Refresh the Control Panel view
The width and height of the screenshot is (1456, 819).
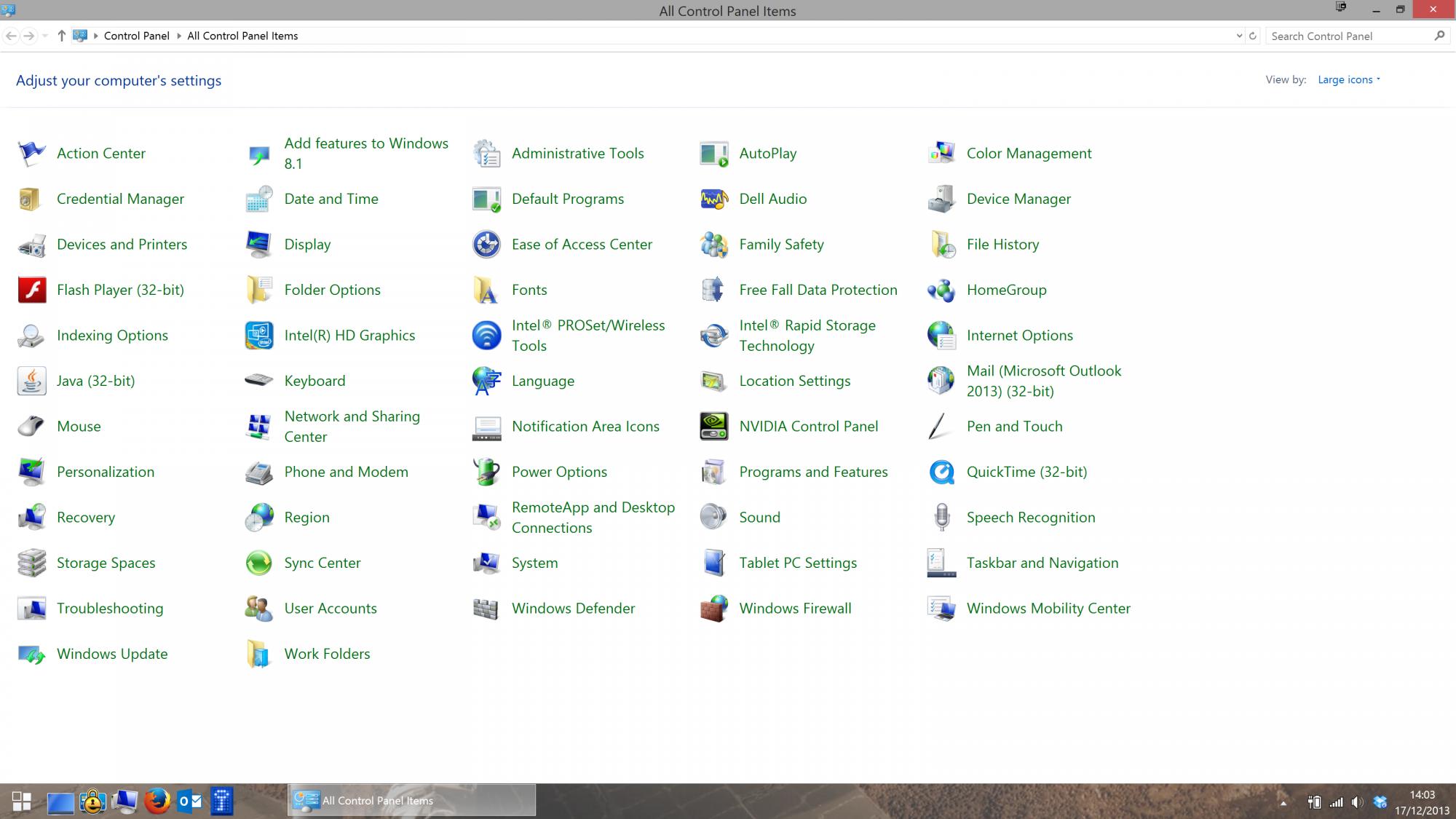(1253, 36)
